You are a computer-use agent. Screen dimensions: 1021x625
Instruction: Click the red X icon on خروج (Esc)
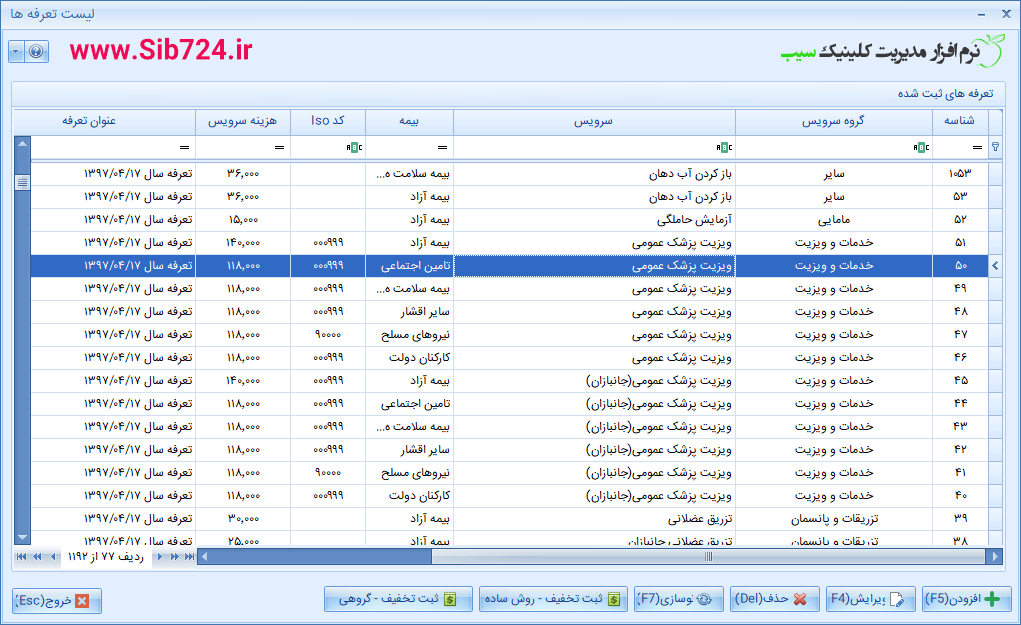[85, 602]
